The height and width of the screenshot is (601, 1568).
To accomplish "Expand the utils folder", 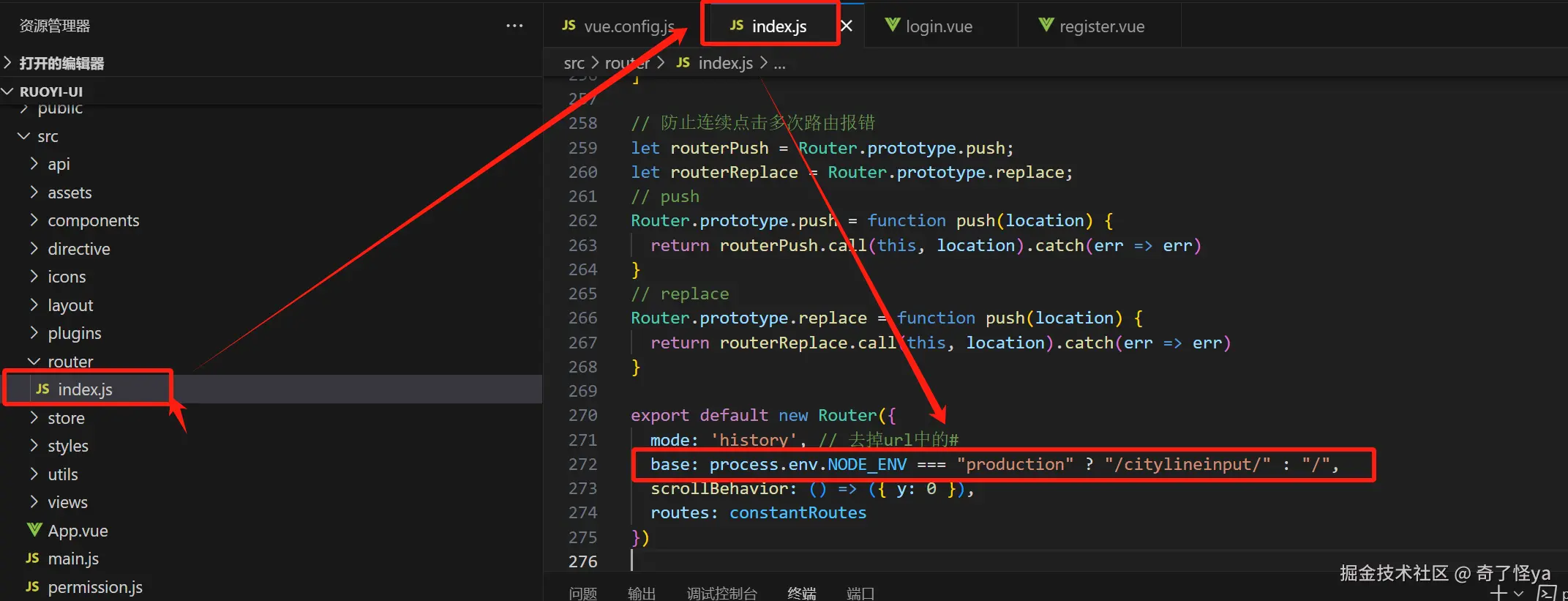I will 62,474.
